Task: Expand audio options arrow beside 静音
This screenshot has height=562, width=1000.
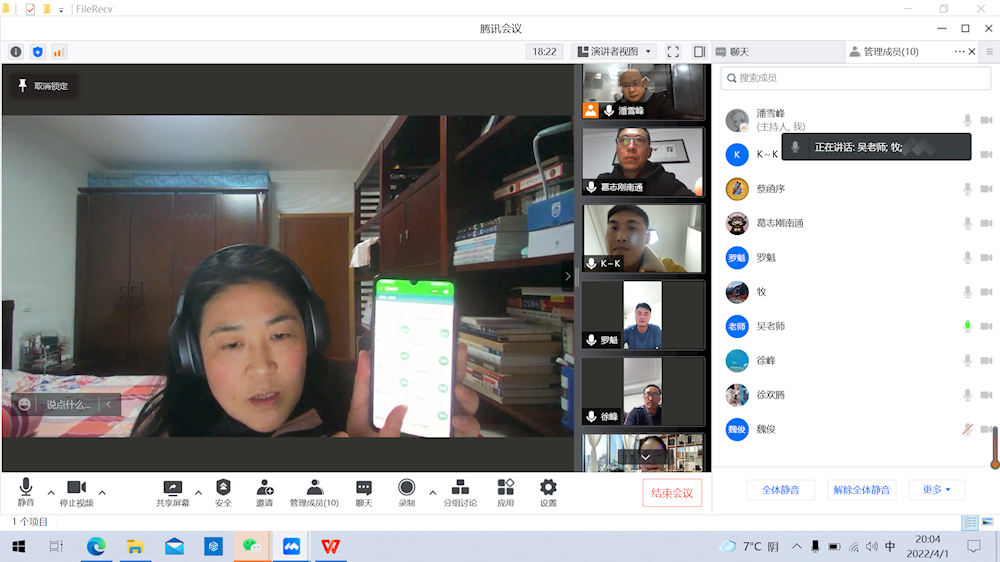Action: pyautogui.click(x=51, y=492)
